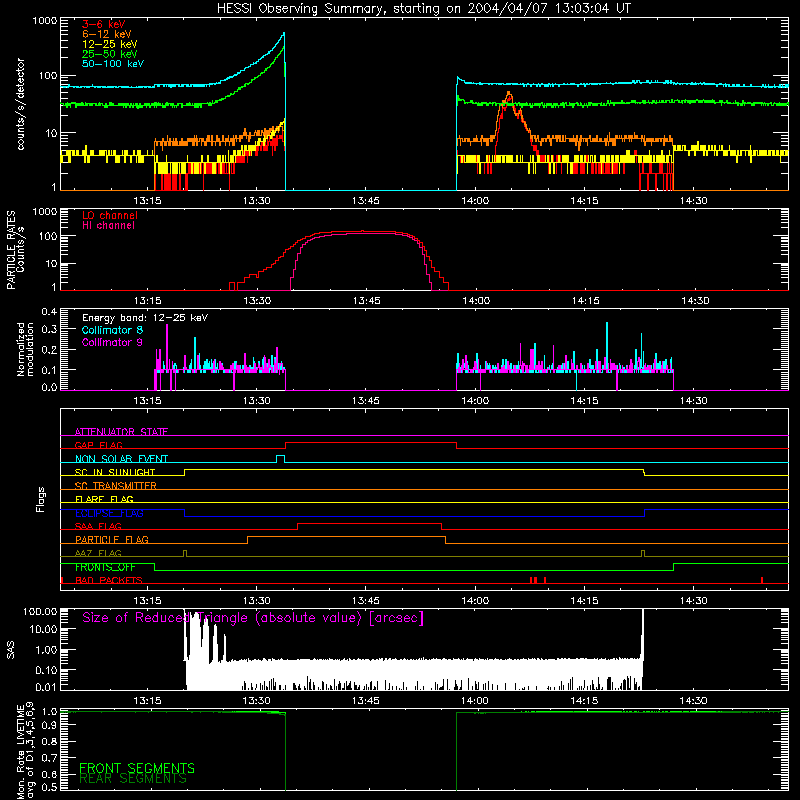
Task: Click the REAR SEGMENTS legend label
Action: pyautogui.click(x=133, y=778)
